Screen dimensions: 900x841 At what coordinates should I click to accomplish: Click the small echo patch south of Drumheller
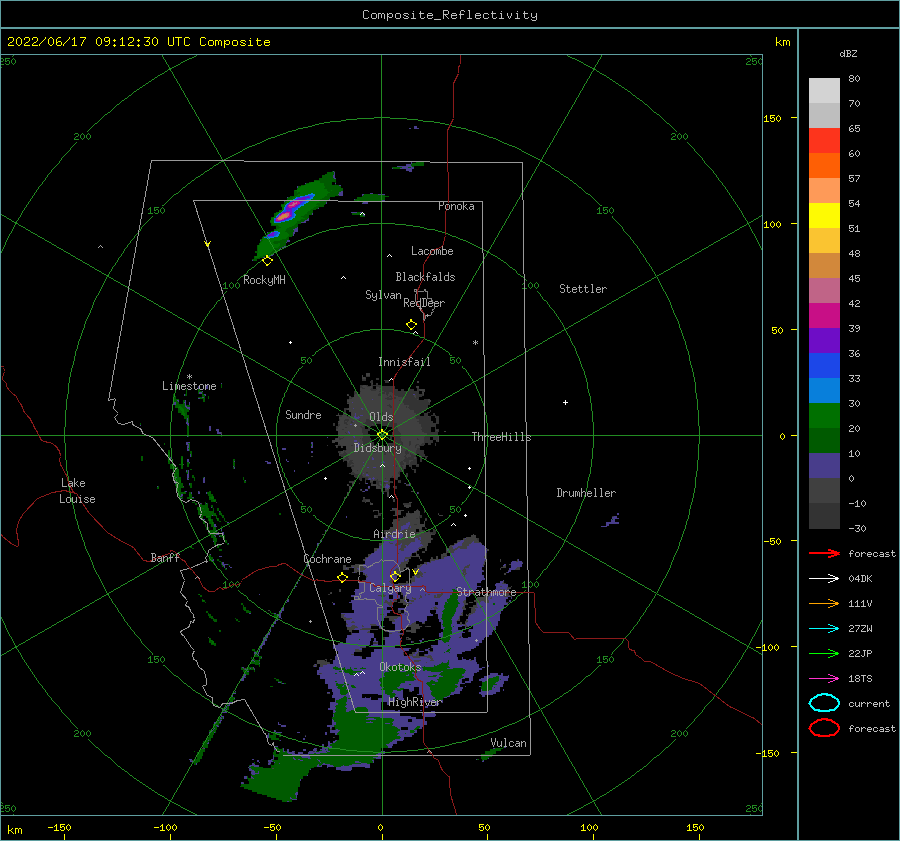(x=611, y=521)
